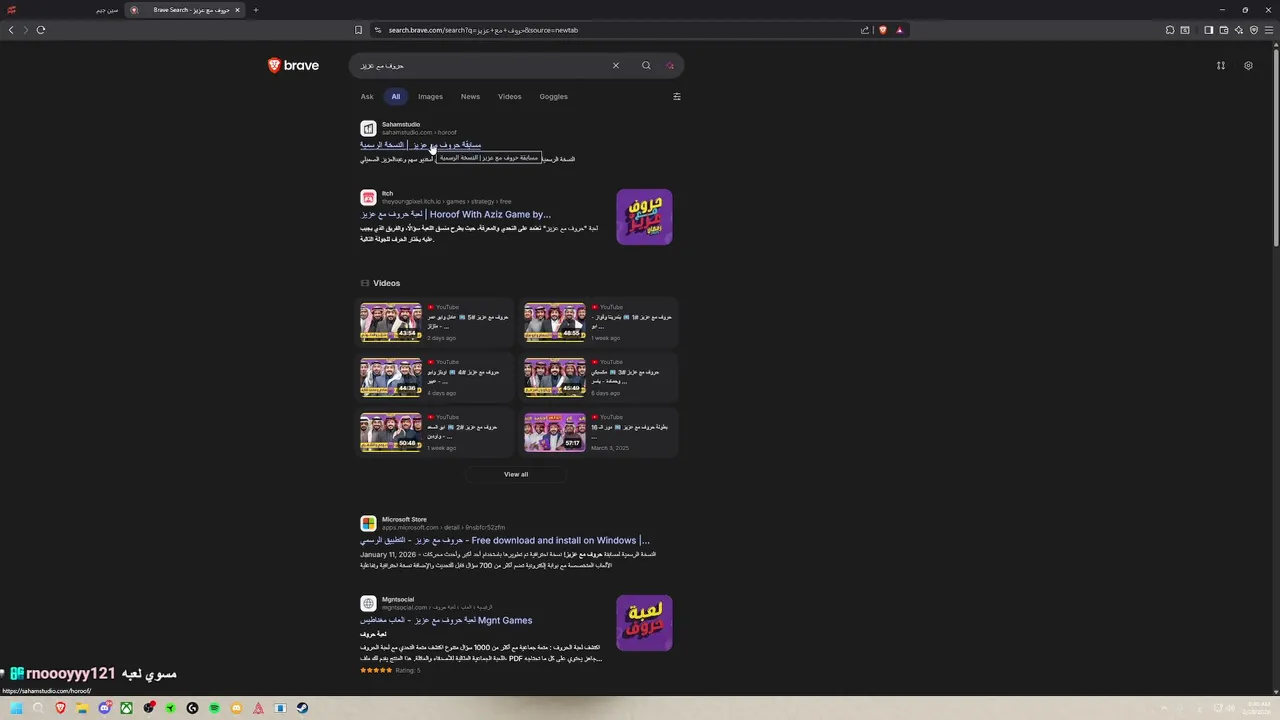Open Xbox app from taskbar
This screenshot has width=1280, height=720.
pyautogui.click(x=126, y=708)
